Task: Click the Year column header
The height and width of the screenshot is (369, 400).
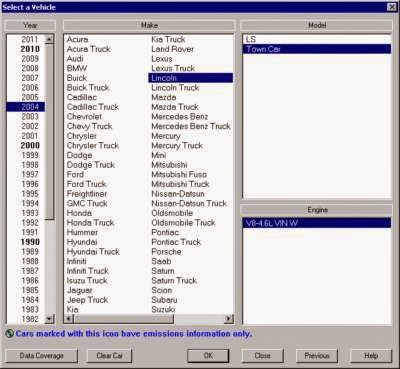Action: [30, 25]
